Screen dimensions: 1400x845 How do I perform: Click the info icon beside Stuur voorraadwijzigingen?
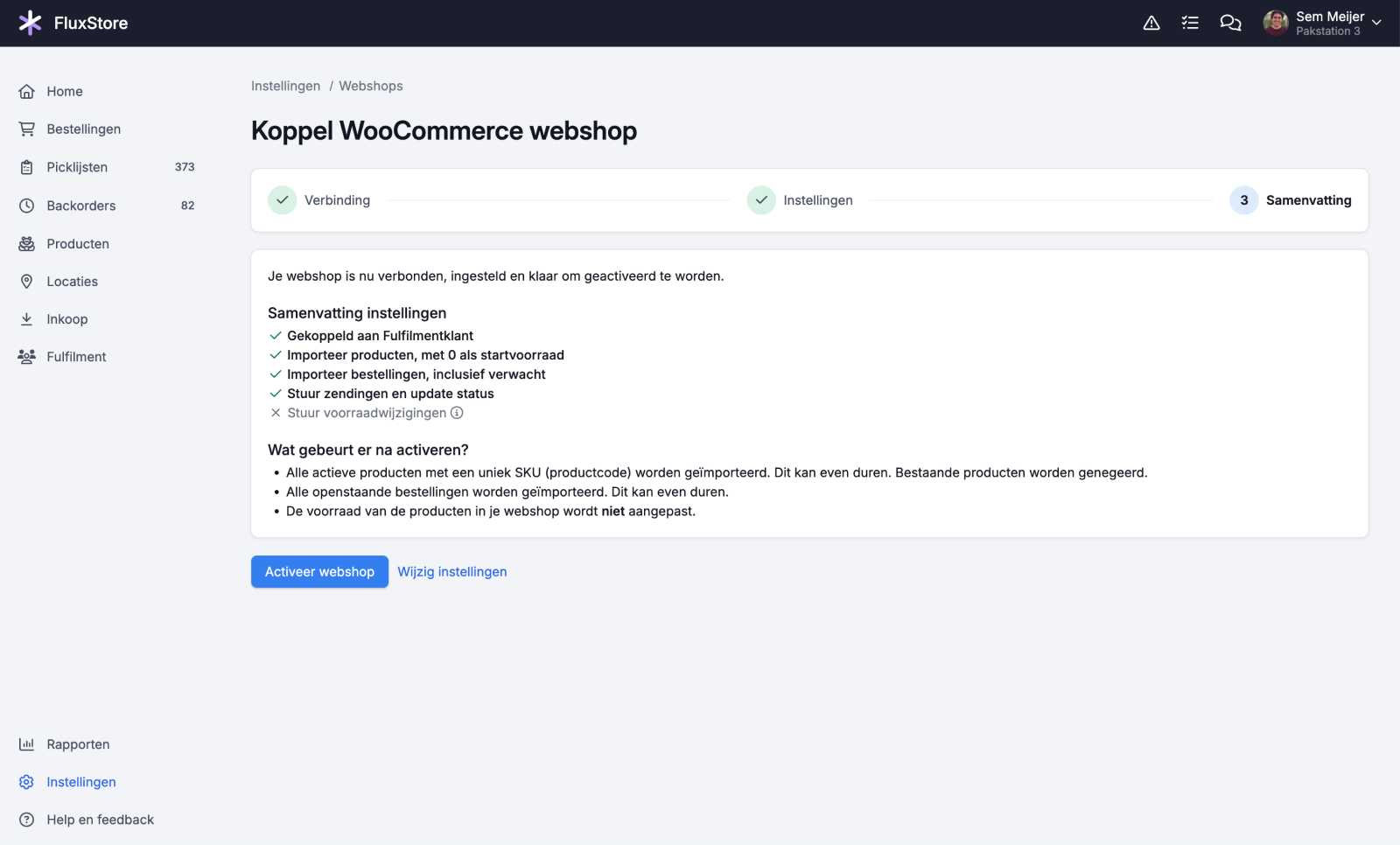click(457, 413)
